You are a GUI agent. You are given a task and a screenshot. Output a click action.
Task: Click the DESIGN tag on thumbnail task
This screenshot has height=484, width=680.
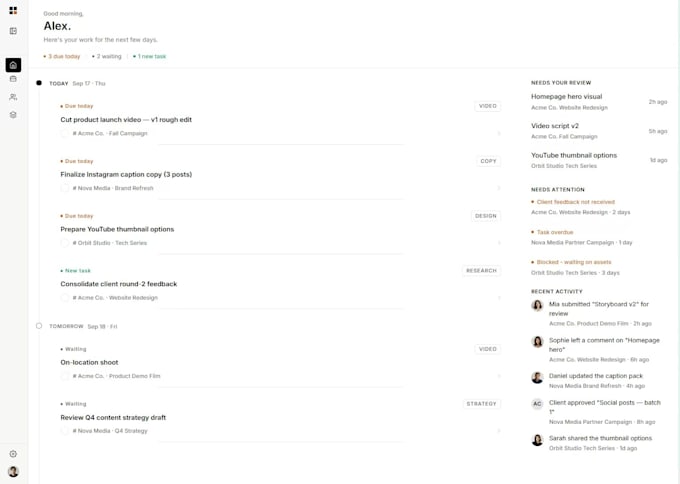coord(486,216)
